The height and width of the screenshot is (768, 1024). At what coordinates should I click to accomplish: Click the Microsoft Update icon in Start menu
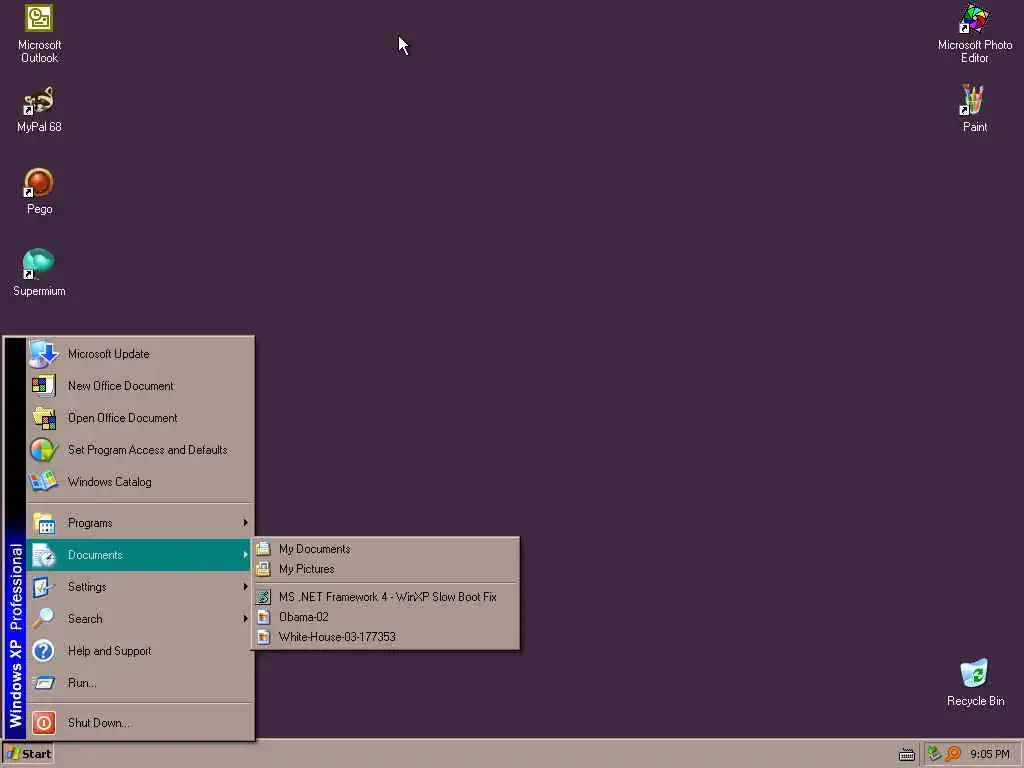click(x=44, y=354)
